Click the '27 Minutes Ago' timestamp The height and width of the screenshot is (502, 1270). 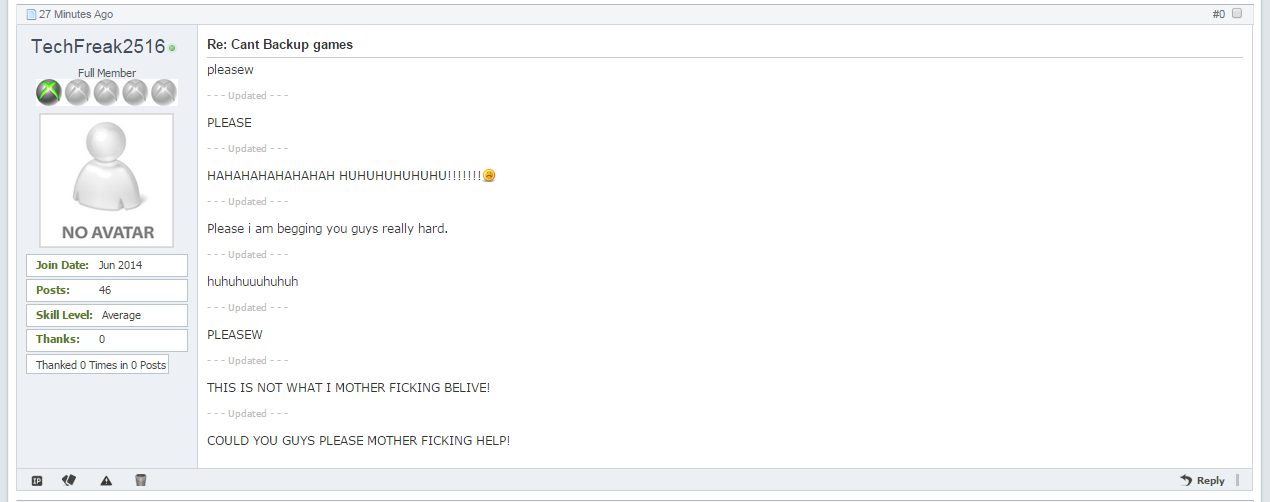(x=76, y=15)
